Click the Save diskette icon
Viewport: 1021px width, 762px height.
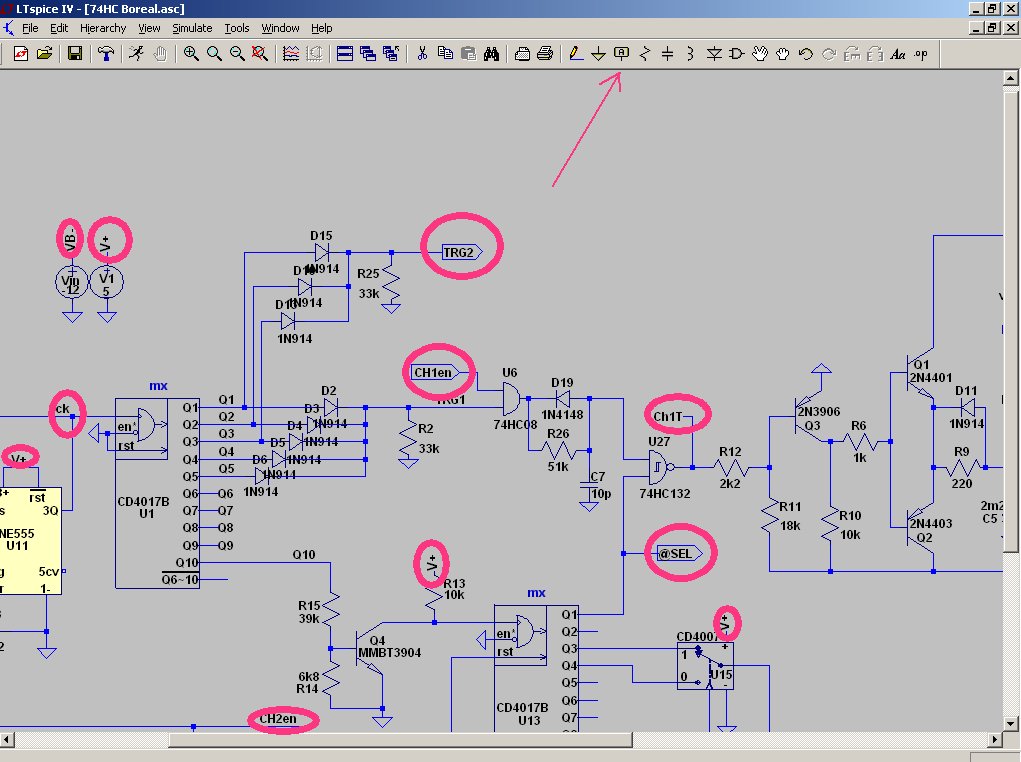coord(75,54)
